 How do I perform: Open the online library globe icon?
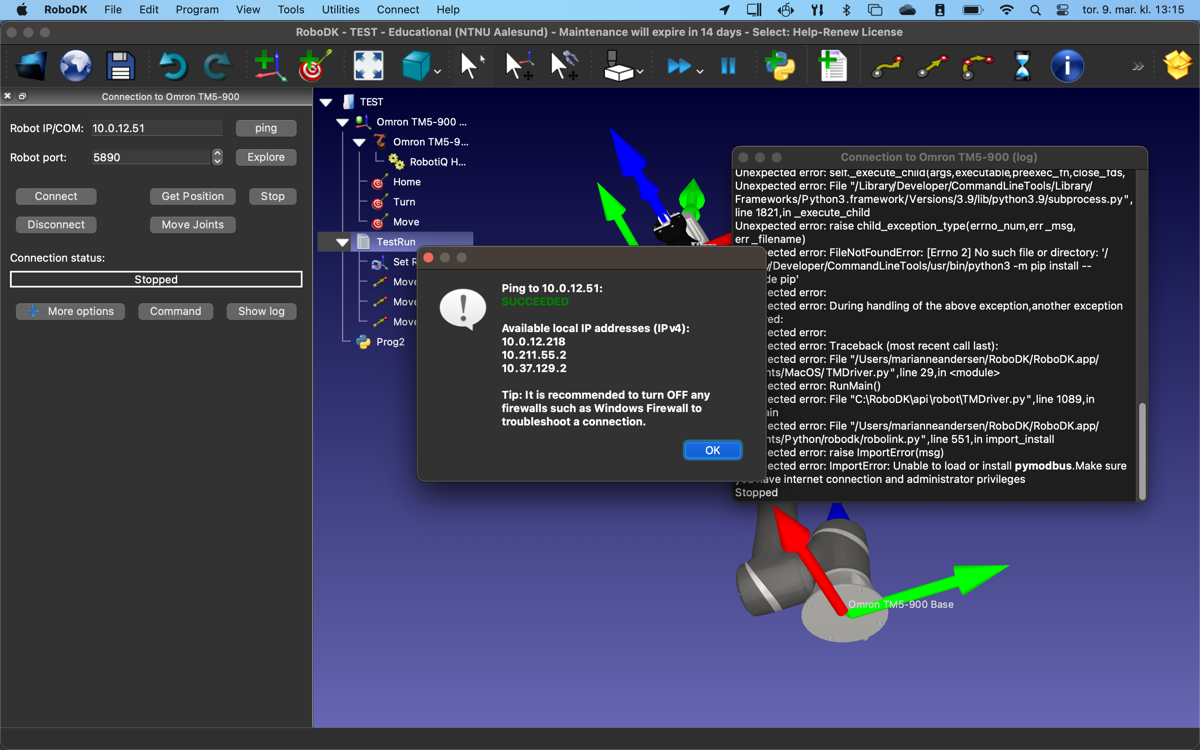pyautogui.click(x=76, y=67)
